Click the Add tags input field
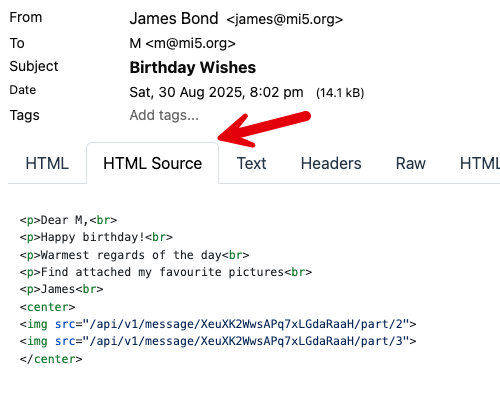This screenshot has height=403, width=500. (x=164, y=115)
